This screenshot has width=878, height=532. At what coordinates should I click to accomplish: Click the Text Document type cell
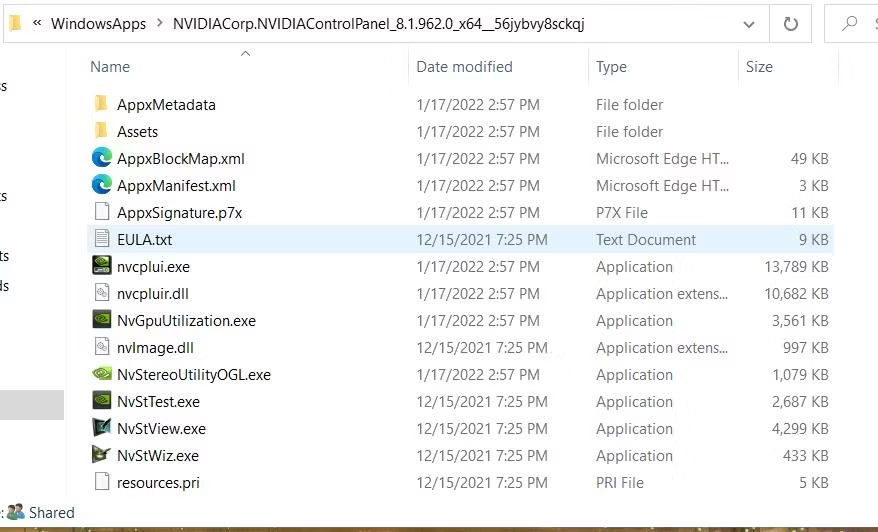[646, 240]
